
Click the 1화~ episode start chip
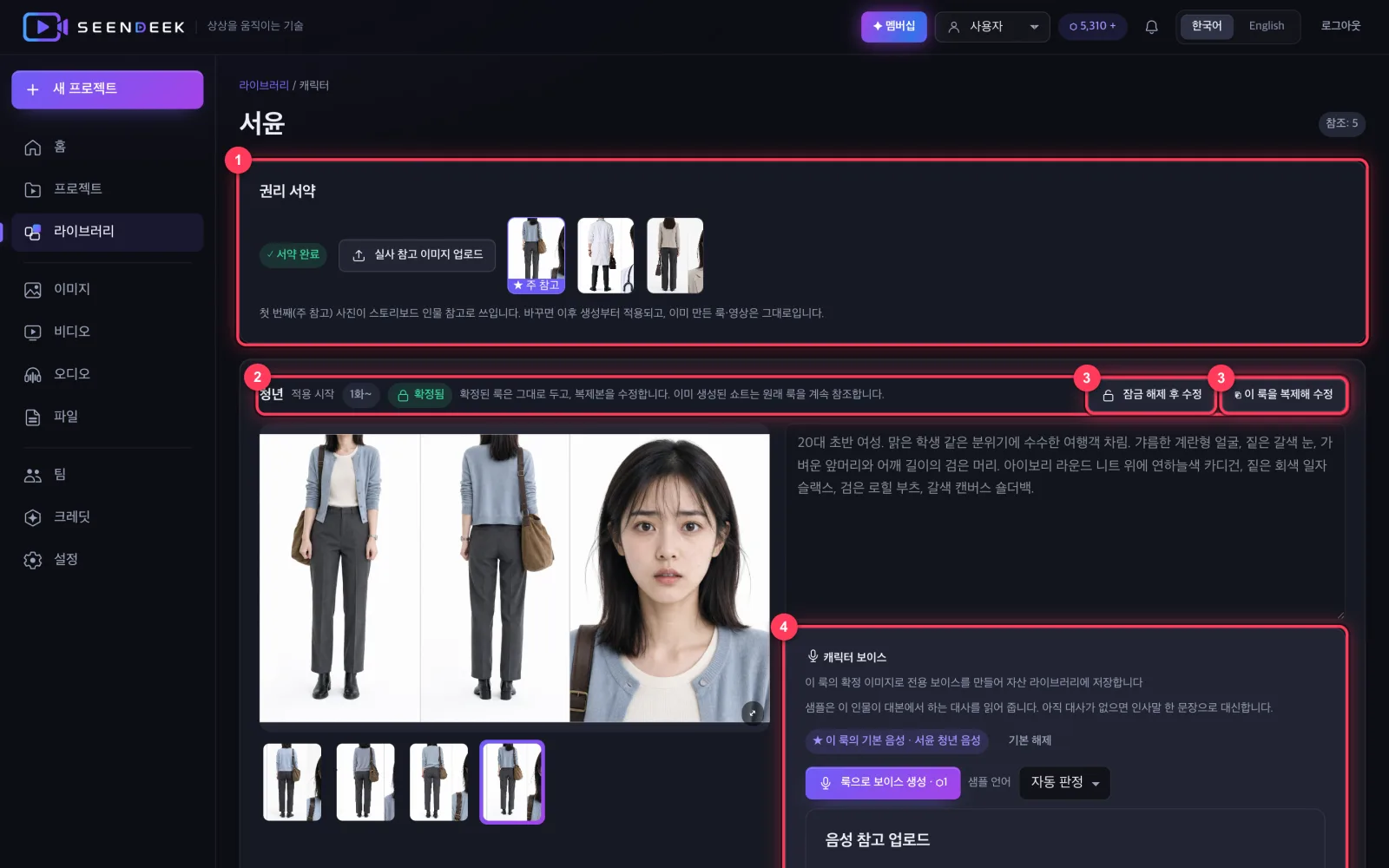point(360,395)
